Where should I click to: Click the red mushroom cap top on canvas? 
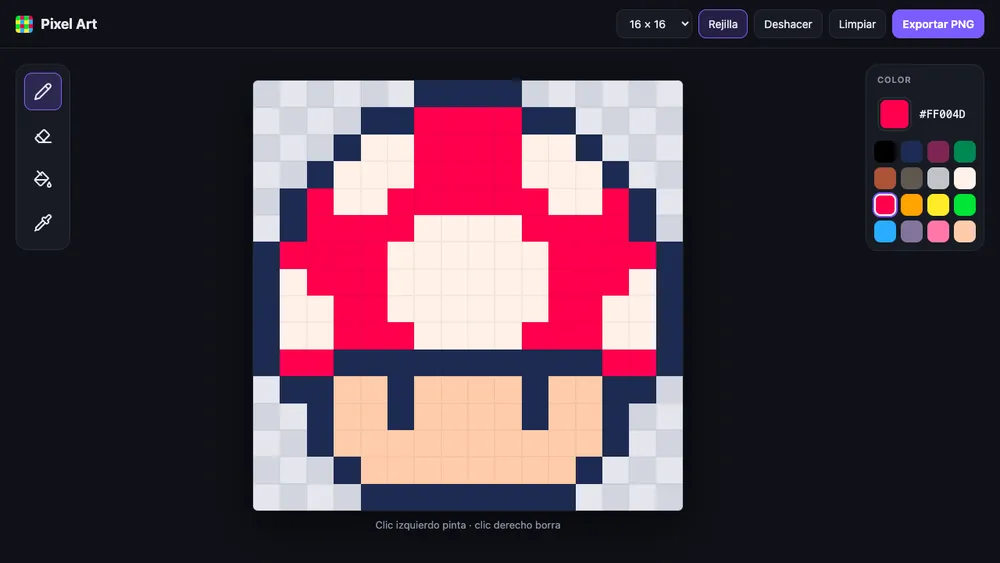467,161
